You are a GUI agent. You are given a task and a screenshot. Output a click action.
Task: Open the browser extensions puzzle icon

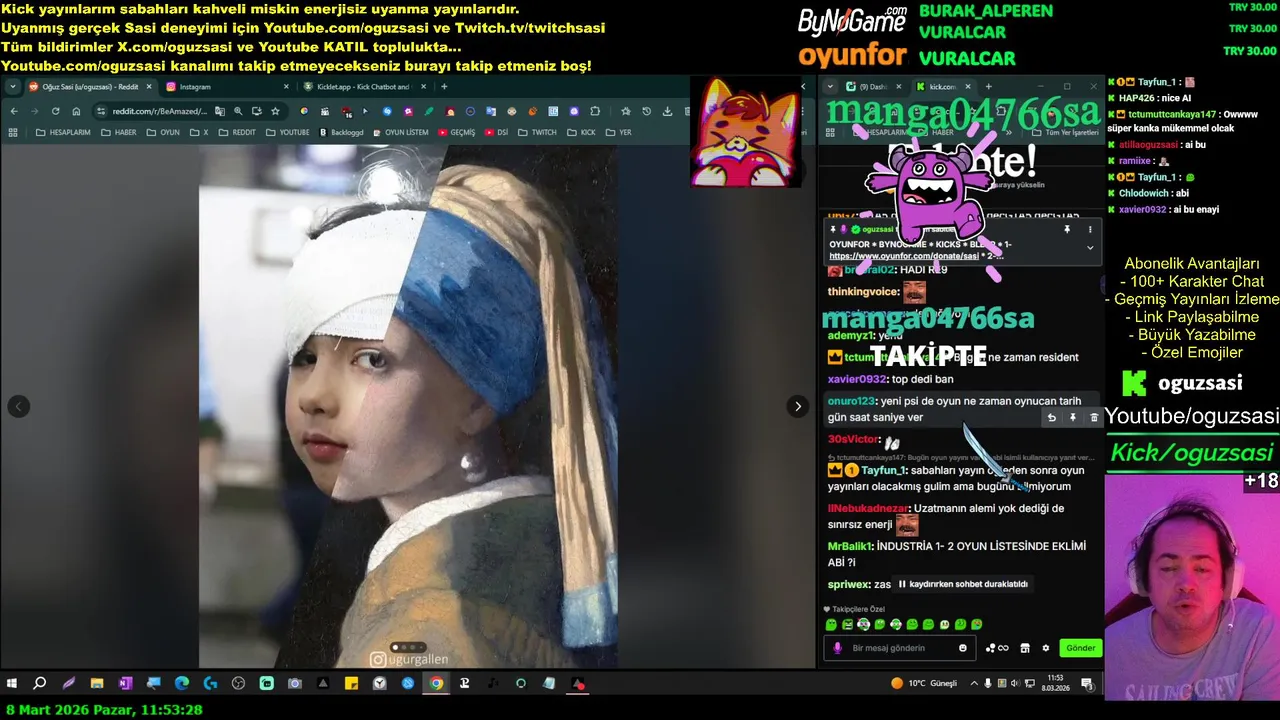click(596, 111)
